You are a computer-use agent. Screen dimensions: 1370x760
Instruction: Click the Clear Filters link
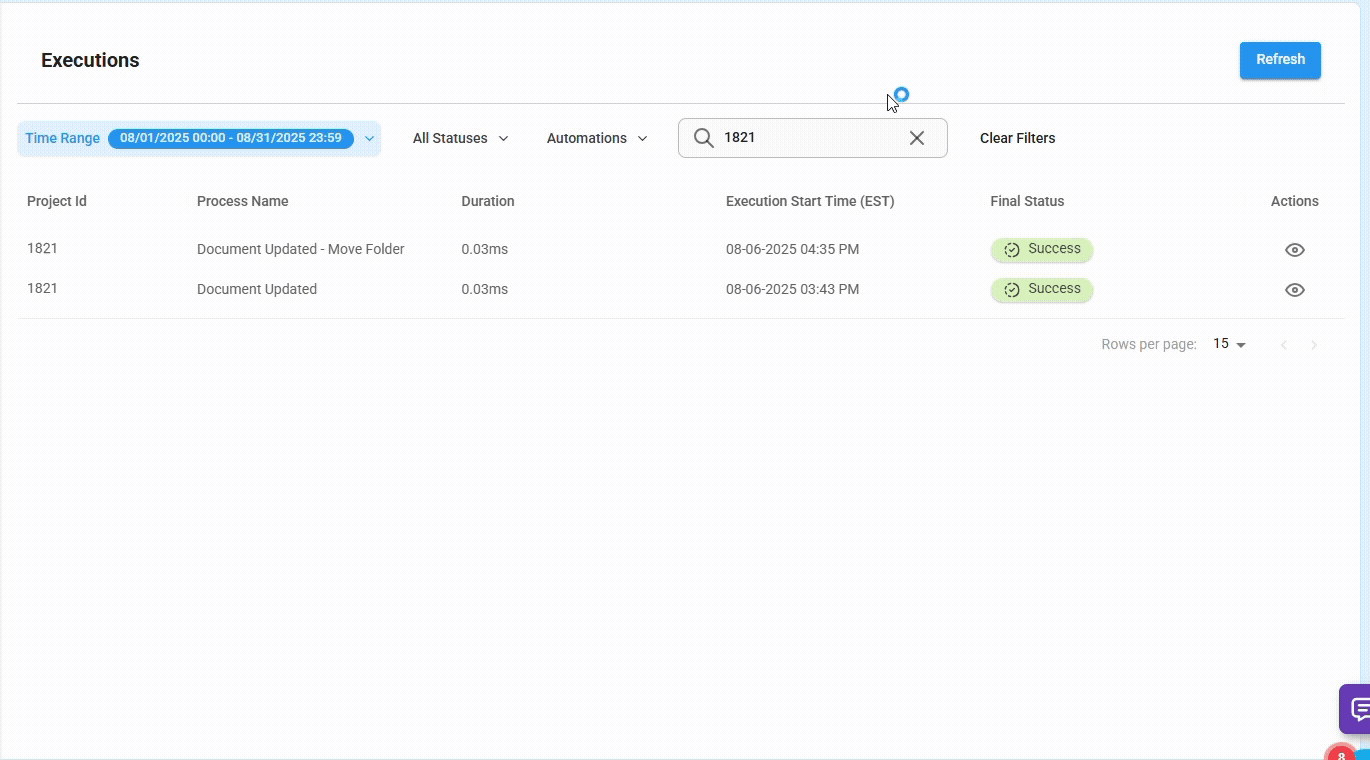click(x=1017, y=138)
